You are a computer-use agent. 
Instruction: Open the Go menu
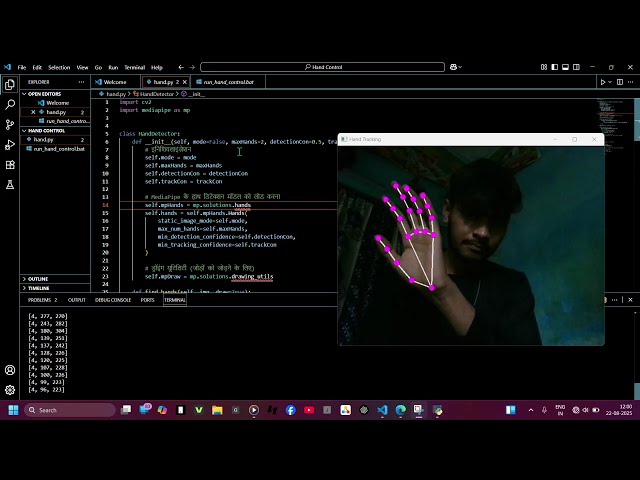[x=98, y=67]
